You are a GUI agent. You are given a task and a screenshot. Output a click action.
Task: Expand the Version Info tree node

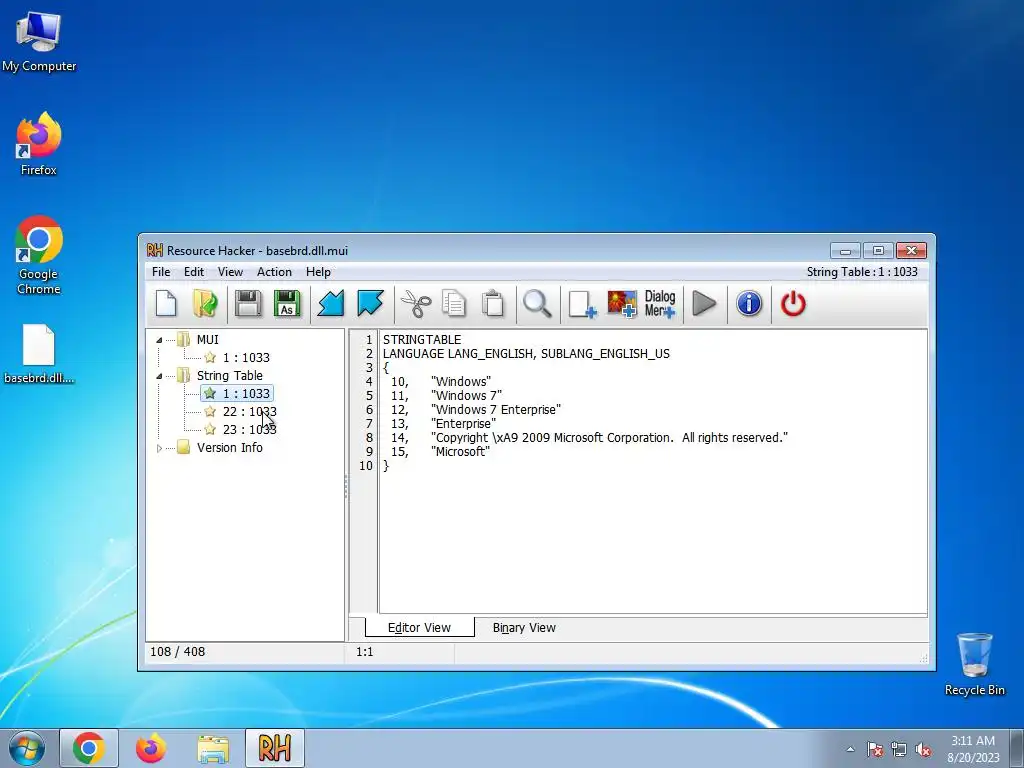pos(159,448)
